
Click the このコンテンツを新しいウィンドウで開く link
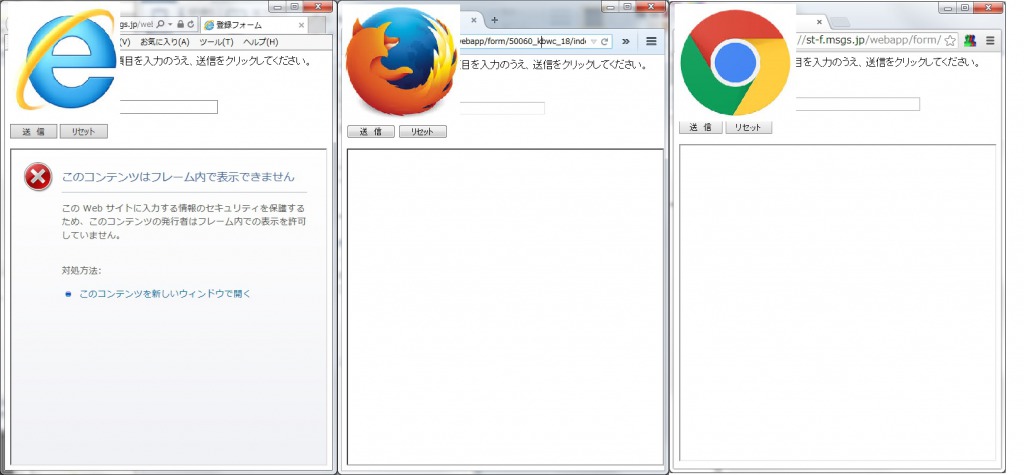[x=165, y=294]
